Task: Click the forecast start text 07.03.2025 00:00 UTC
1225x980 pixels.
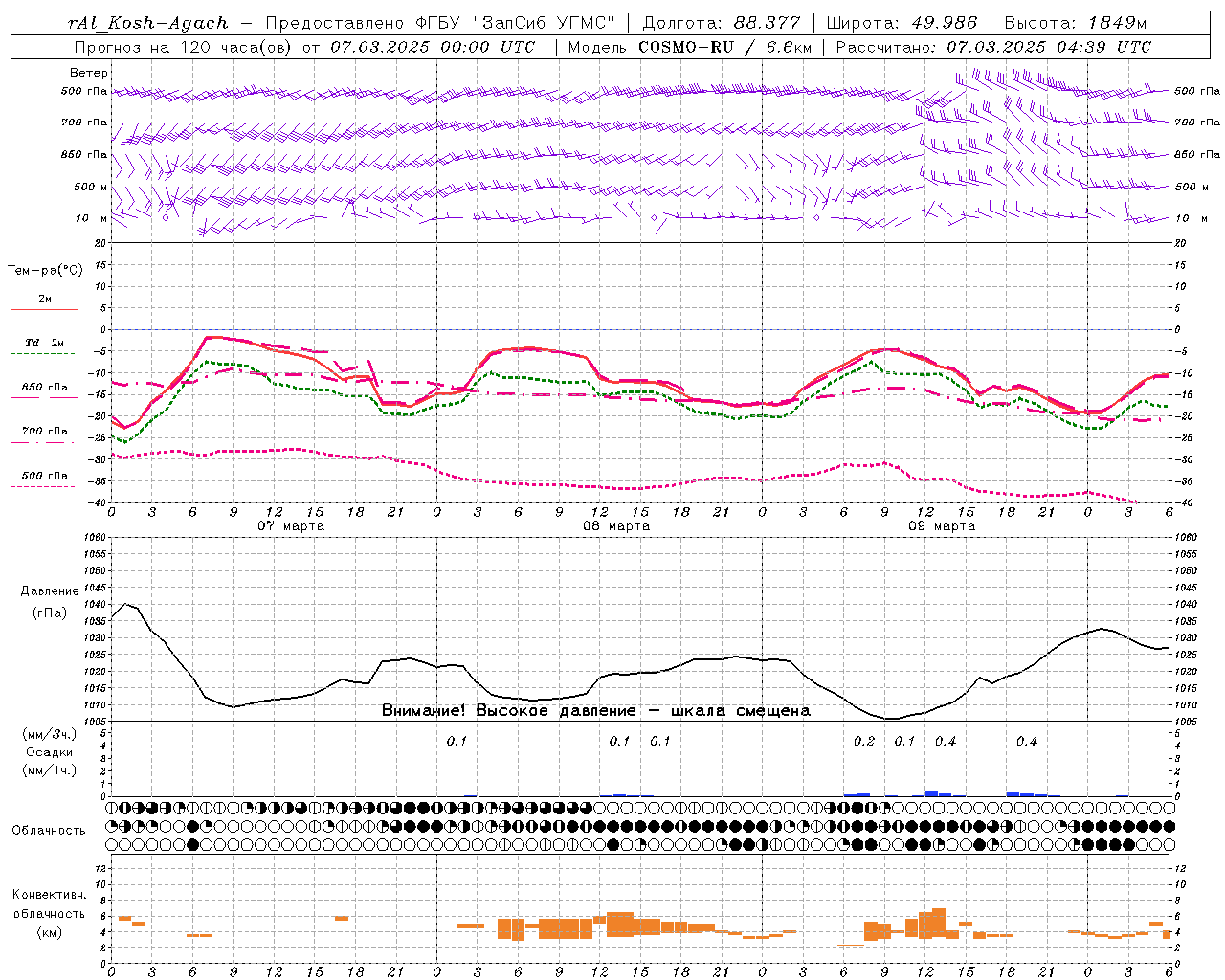Action: pyautogui.click(x=432, y=47)
